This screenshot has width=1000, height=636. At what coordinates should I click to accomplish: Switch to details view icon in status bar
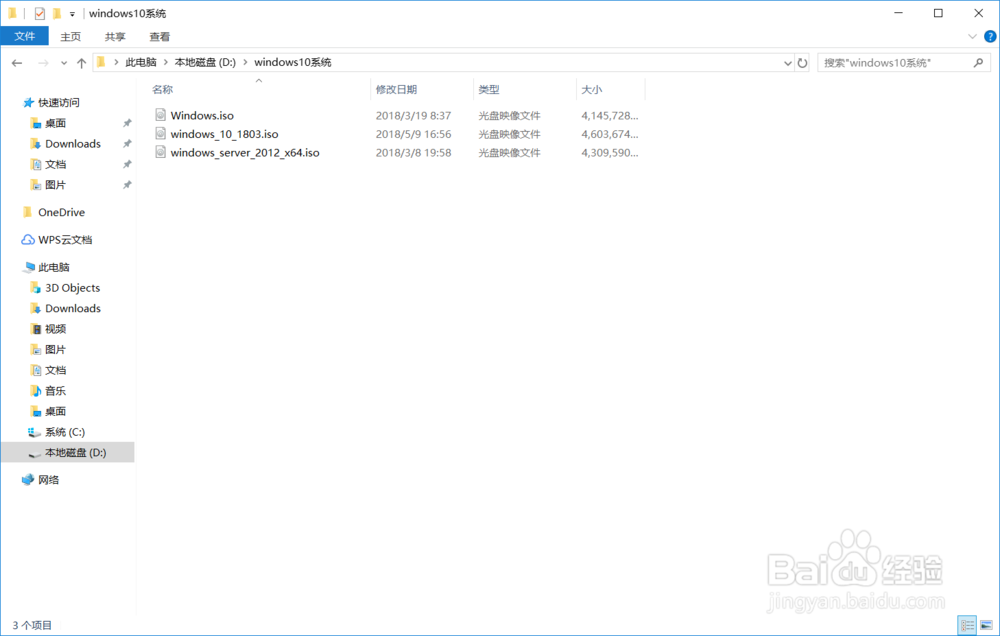click(967, 625)
